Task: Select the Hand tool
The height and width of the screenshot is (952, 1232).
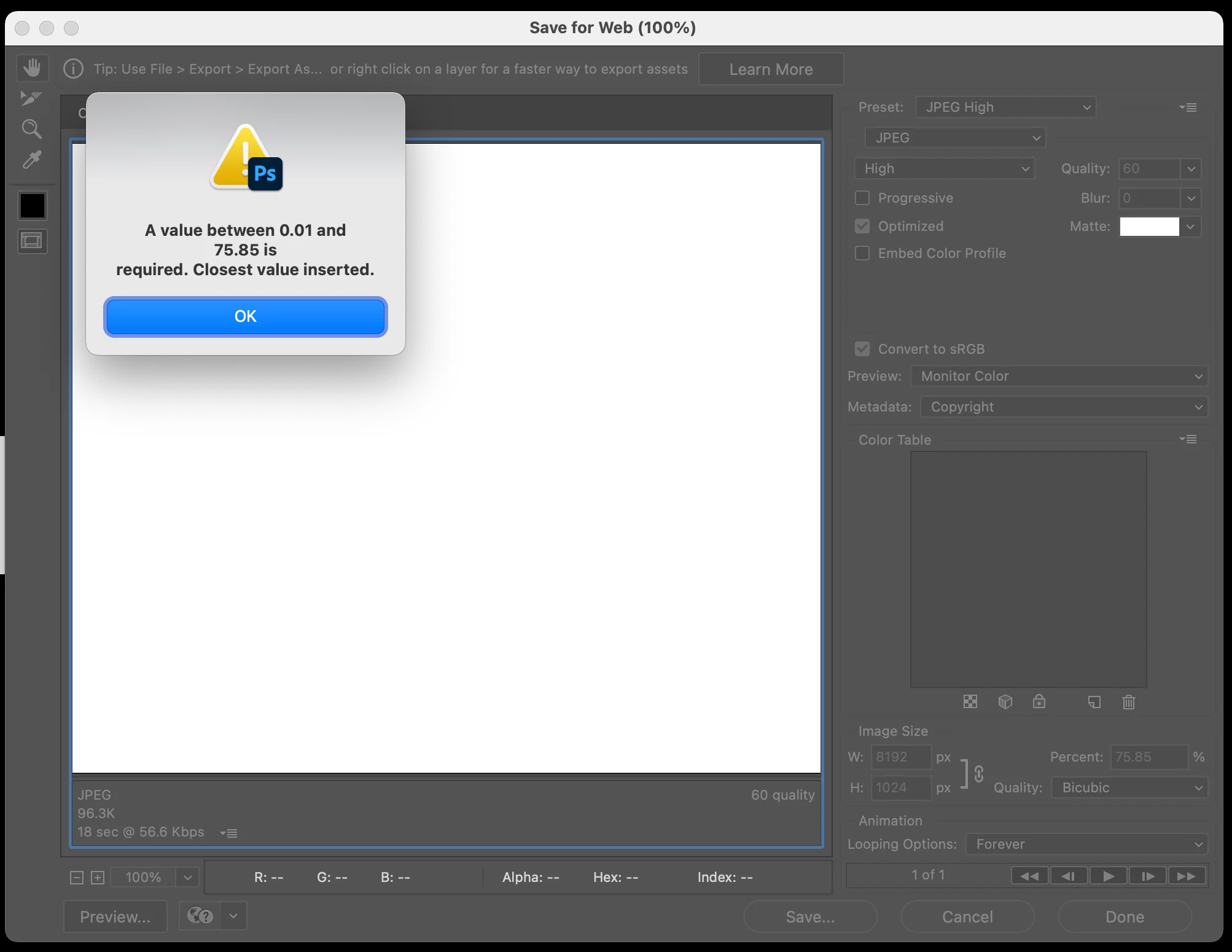Action: tap(32, 68)
